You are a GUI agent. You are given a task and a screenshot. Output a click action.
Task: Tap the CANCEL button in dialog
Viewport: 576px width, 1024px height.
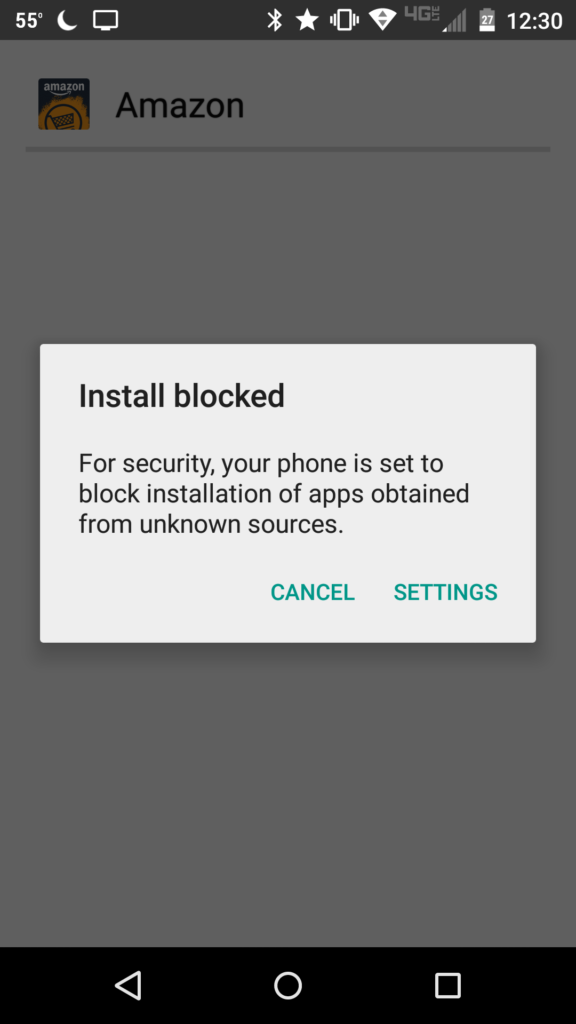click(x=312, y=592)
